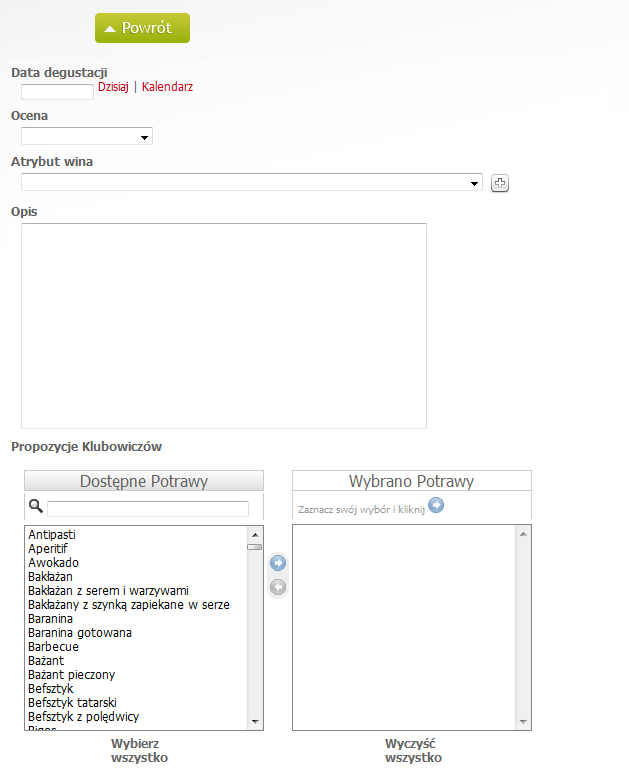Click the left arrow icon to remove dish

coord(278,587)
